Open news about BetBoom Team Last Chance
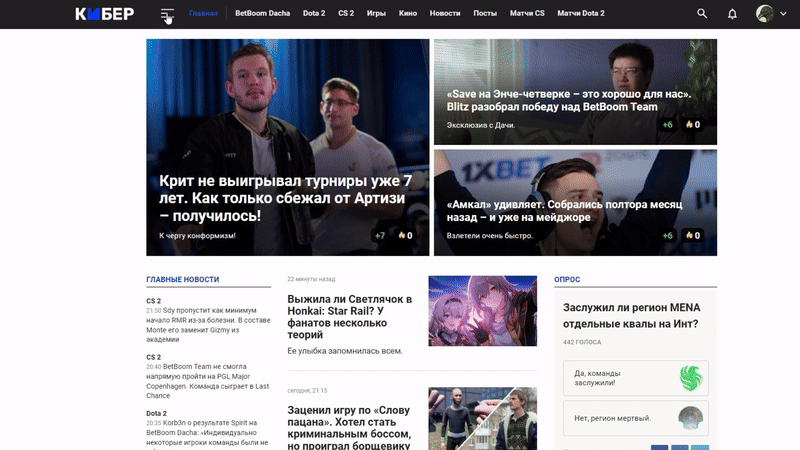The image size is (800, 450). [x=208, y=381]
